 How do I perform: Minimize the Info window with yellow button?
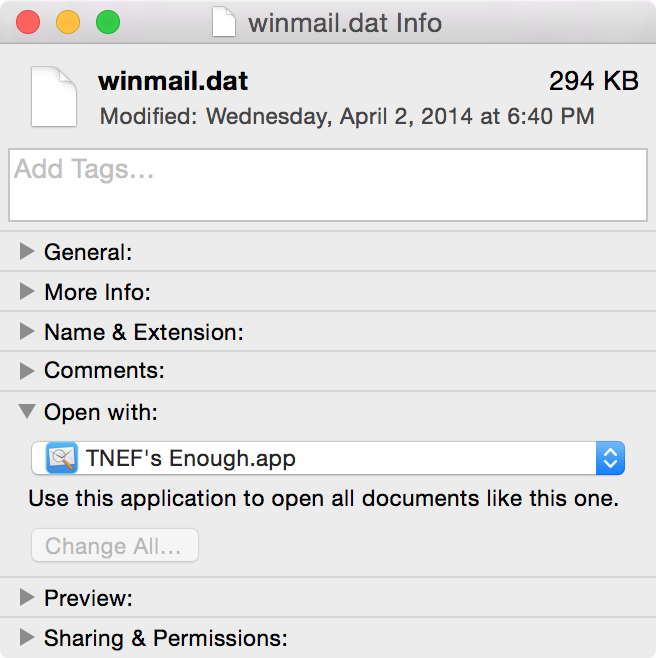[68, 22]
